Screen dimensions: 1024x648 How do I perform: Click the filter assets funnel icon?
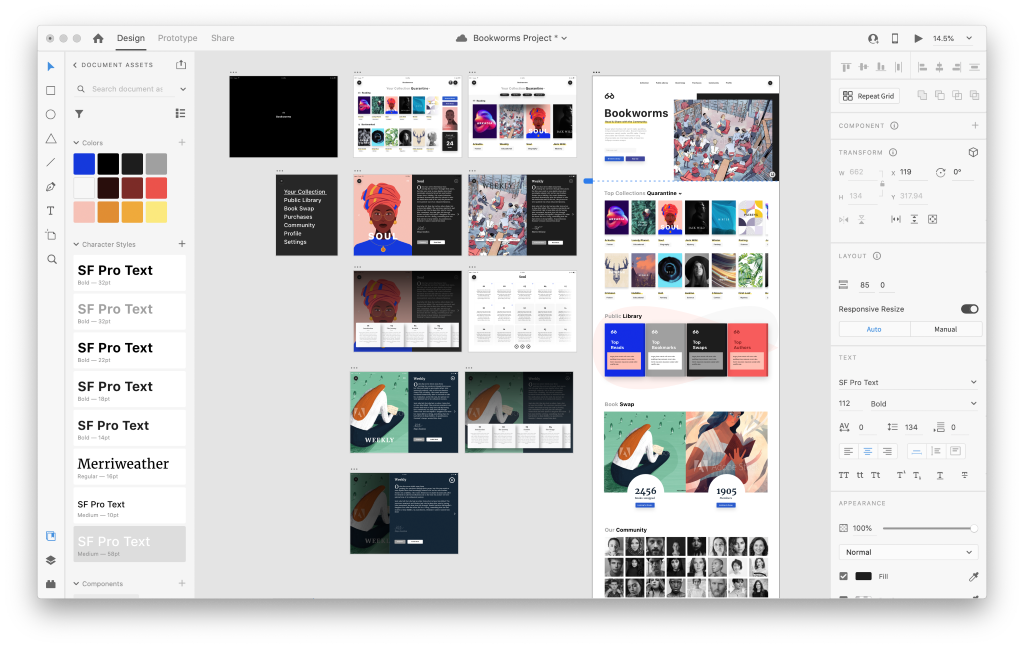[79, 114]
